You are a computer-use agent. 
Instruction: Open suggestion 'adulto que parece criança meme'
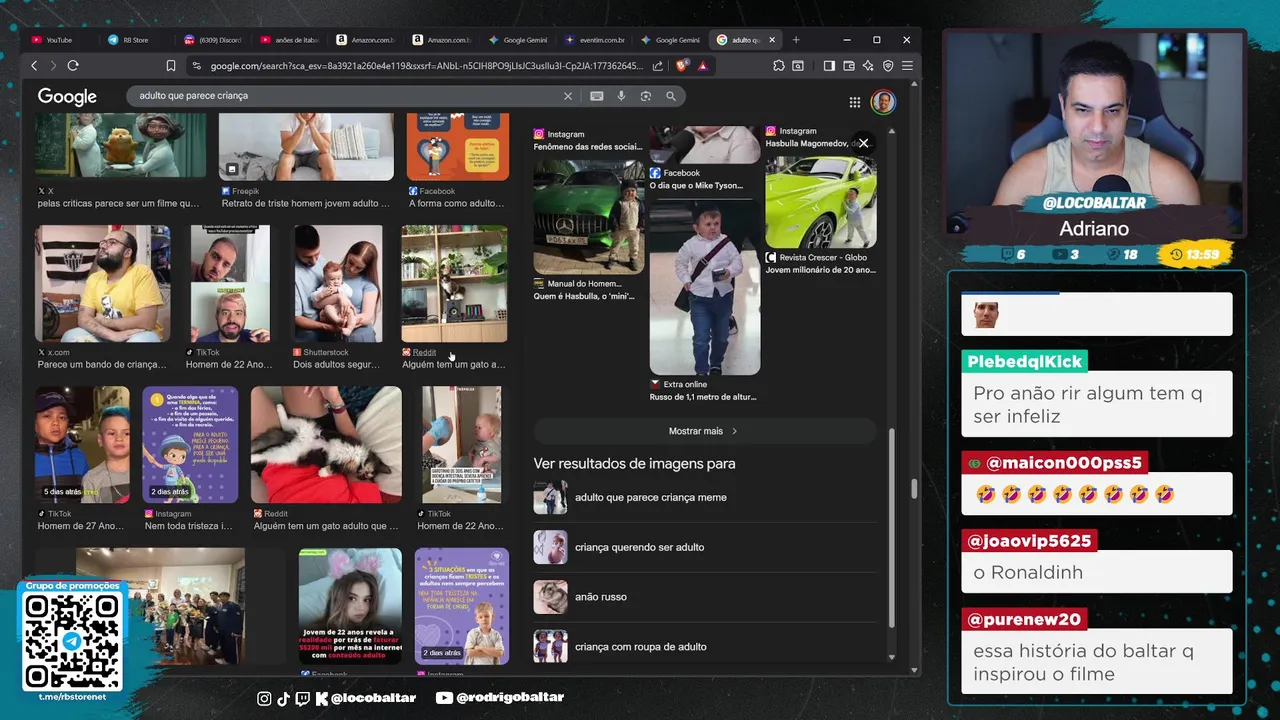tap(704, 497)
